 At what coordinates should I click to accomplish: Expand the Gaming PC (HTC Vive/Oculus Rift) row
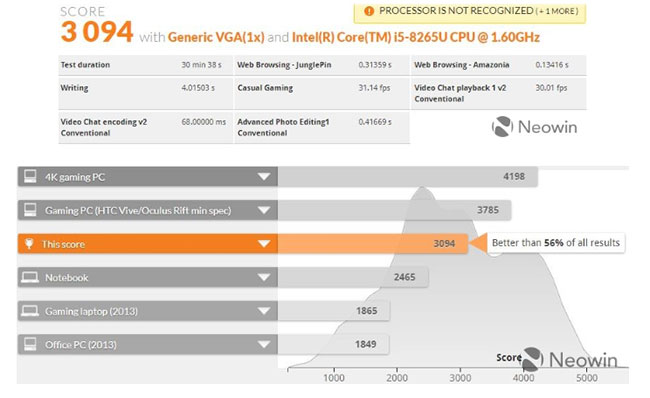(264, 210)
